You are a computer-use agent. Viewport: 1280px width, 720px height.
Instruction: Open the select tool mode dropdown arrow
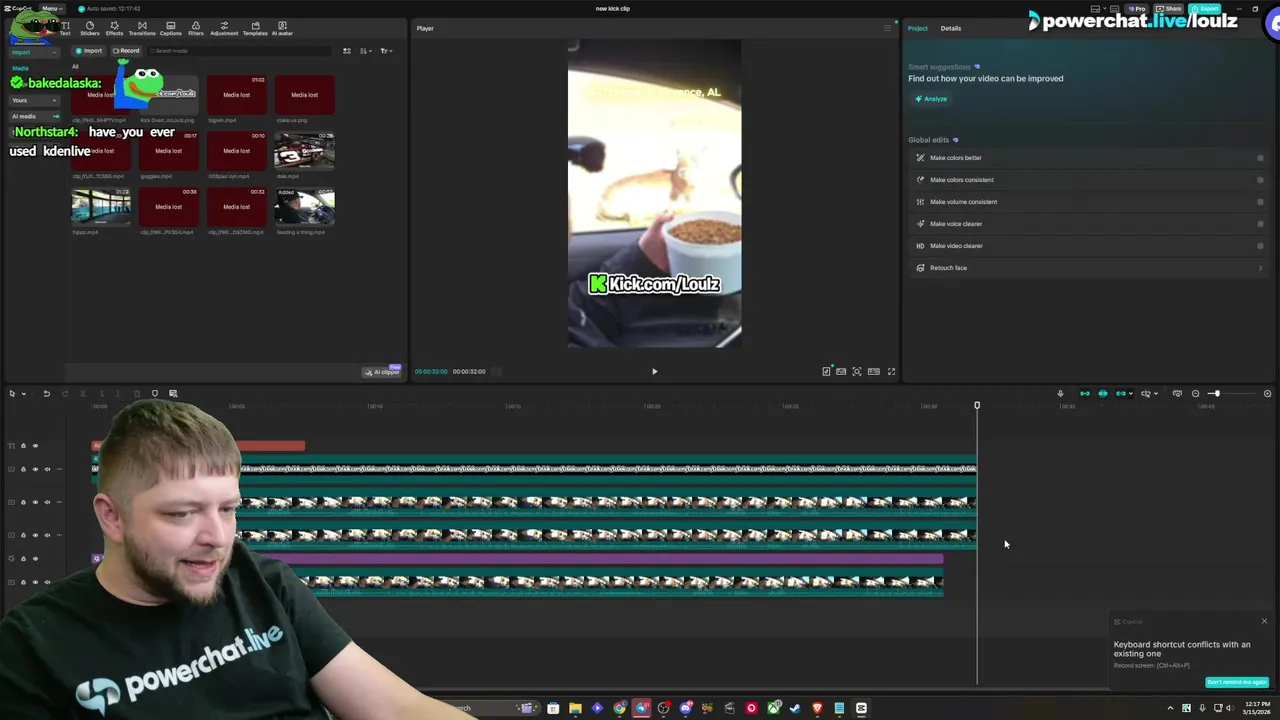[x=24, y=393]
